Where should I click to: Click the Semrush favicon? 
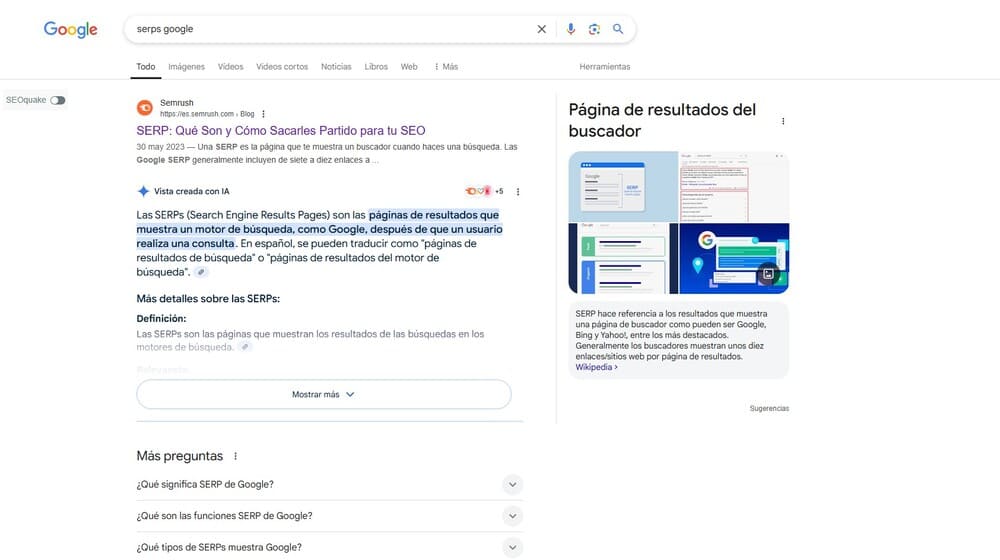pyautogui.click(x=145, y=108)
